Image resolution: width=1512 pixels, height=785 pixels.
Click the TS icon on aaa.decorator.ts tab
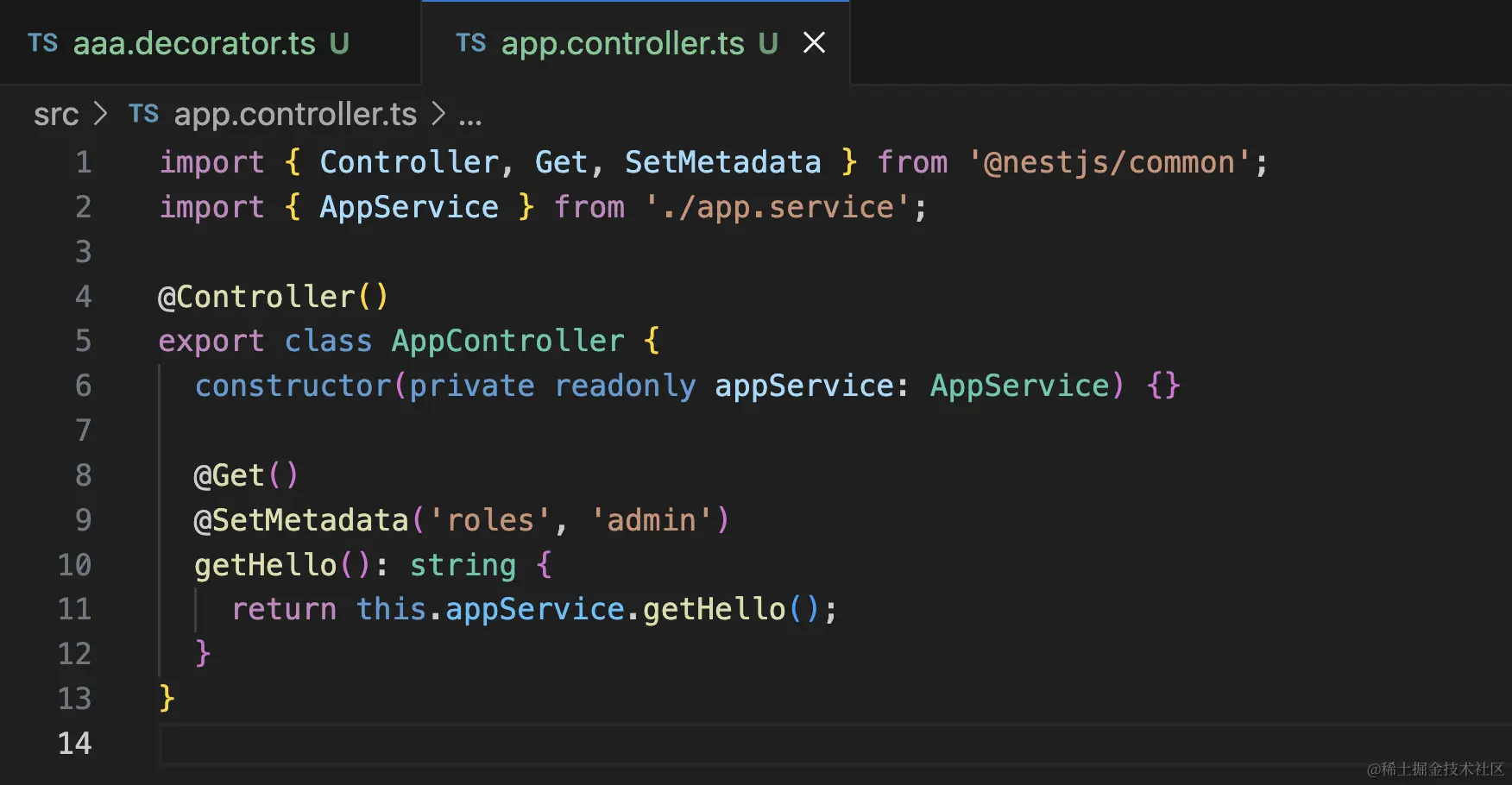click(x=42, y=43)
